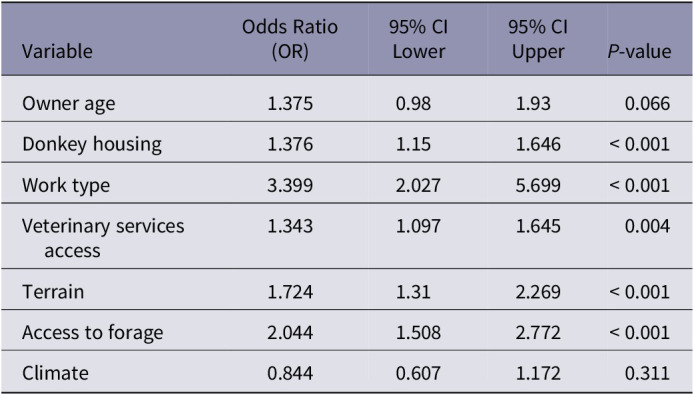The image size is (694, 395).
Task: Click the Variable column header
Action: click(x=57, y=51)
